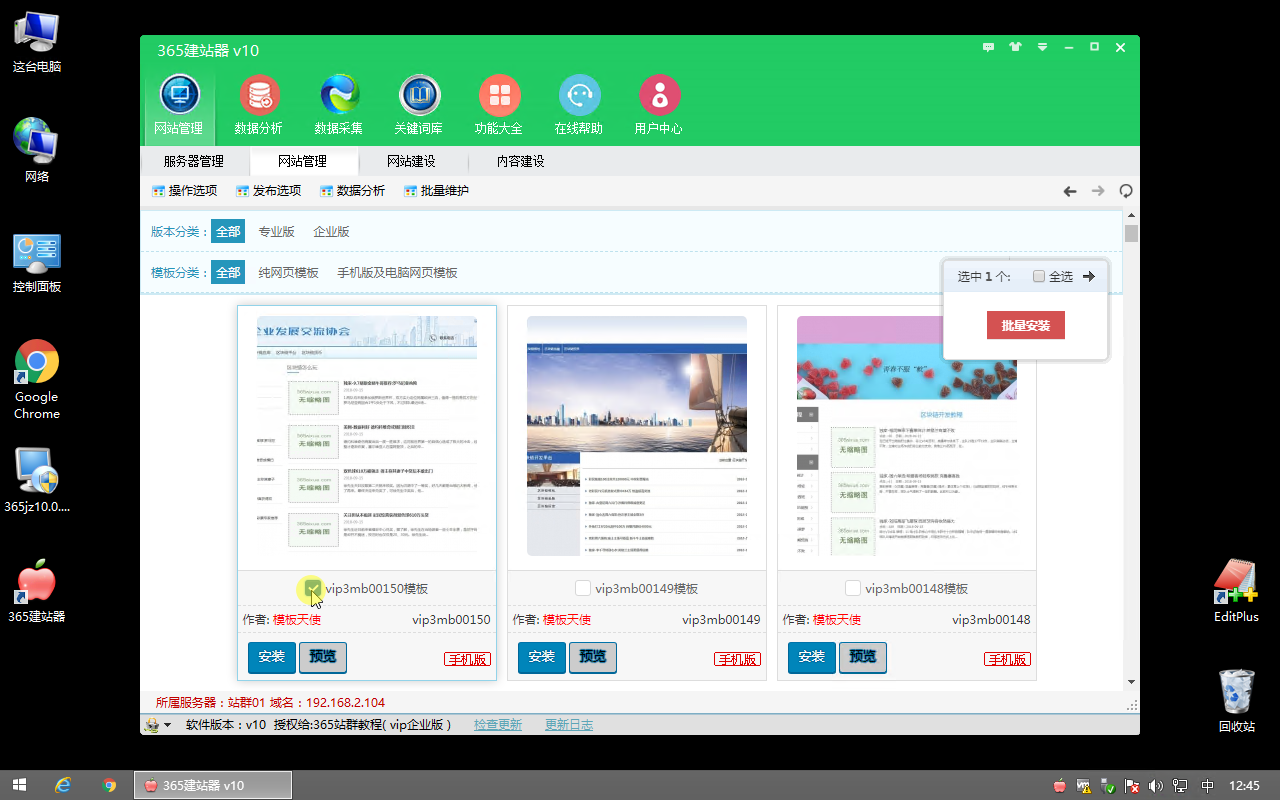Screen dimensions: 1280x800
Task: Install the vip3mb00148 template
Action: click(812, 657)
